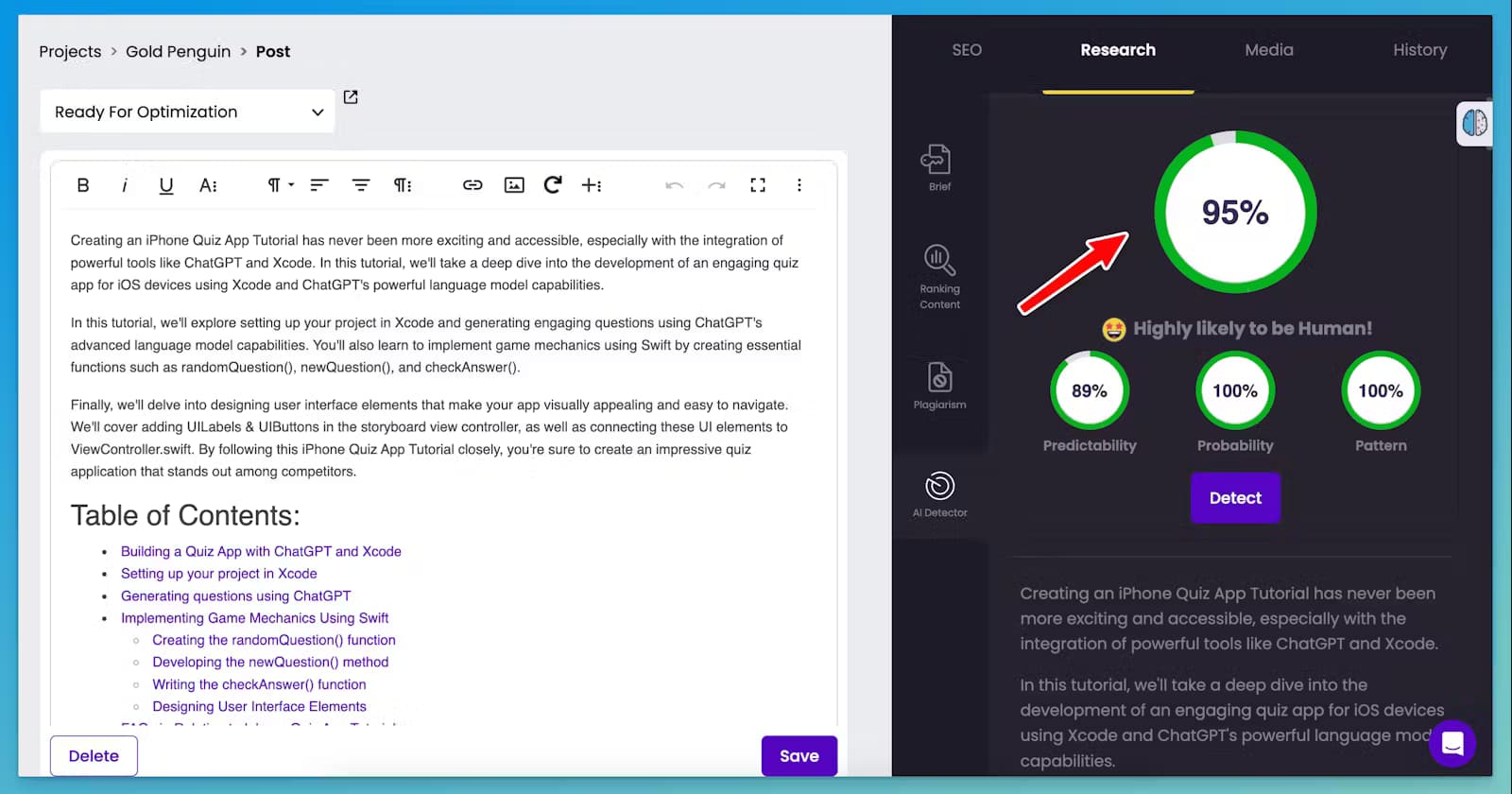
Task: Insert an image into the post
Action: [514, 185]
